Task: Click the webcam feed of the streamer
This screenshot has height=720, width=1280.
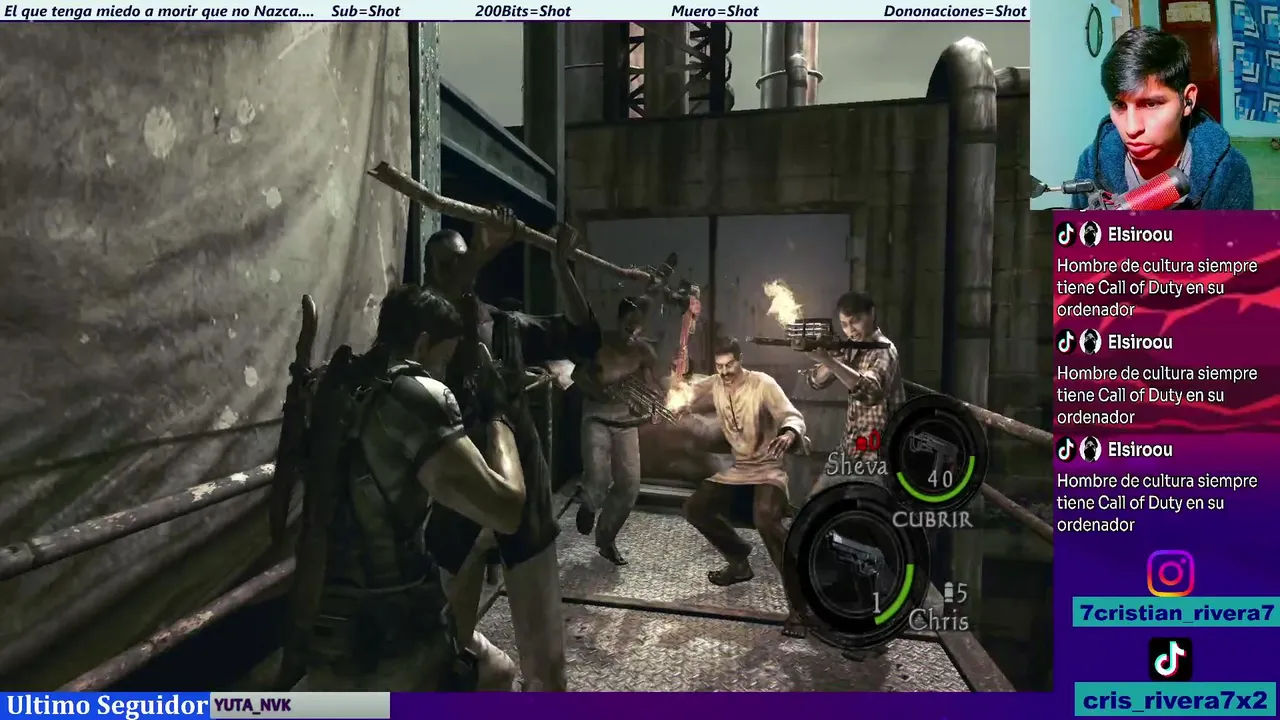Action: coord(1155,105)
